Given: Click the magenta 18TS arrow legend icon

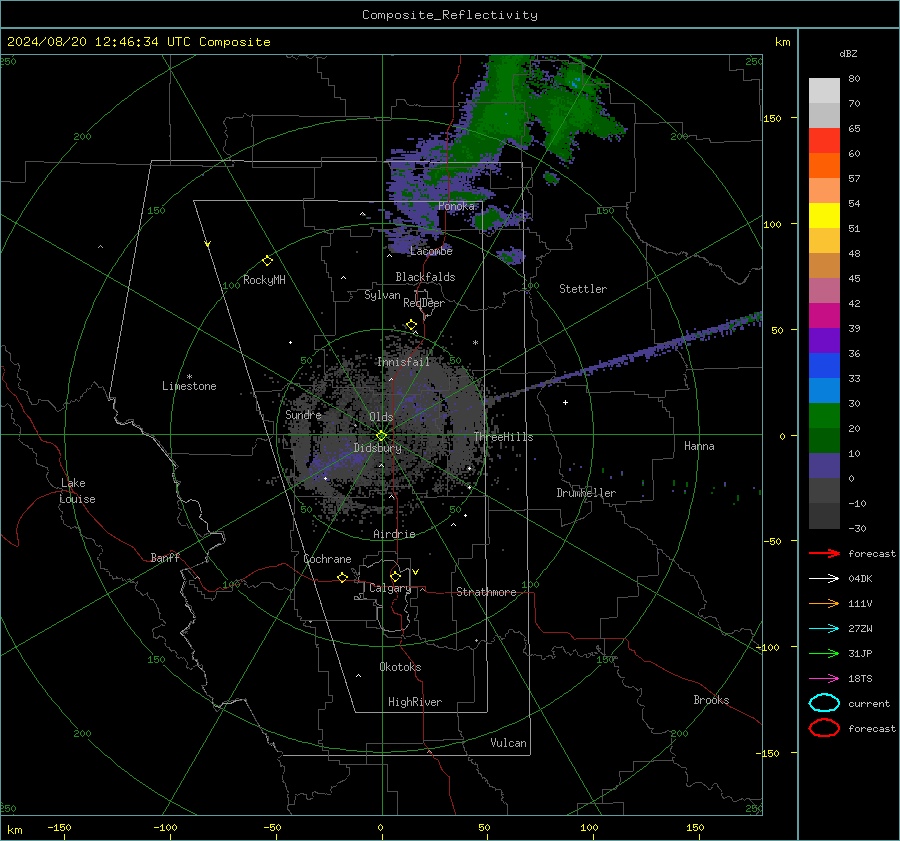Looking at the screenshot, I should pos(824,679).
